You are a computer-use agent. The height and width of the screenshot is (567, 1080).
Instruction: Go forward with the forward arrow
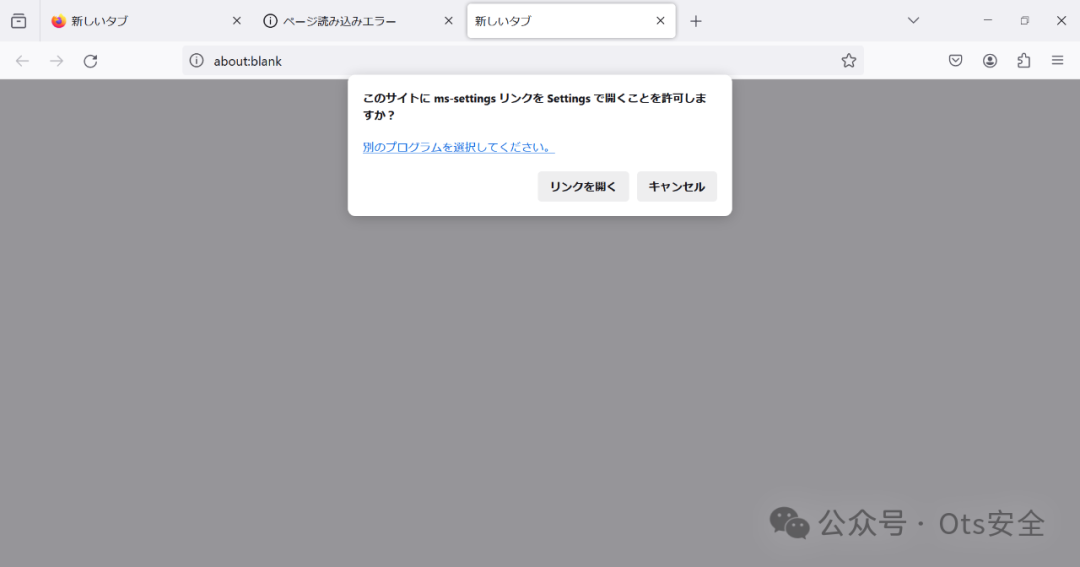pyautogui.click(x=56, y=61)
